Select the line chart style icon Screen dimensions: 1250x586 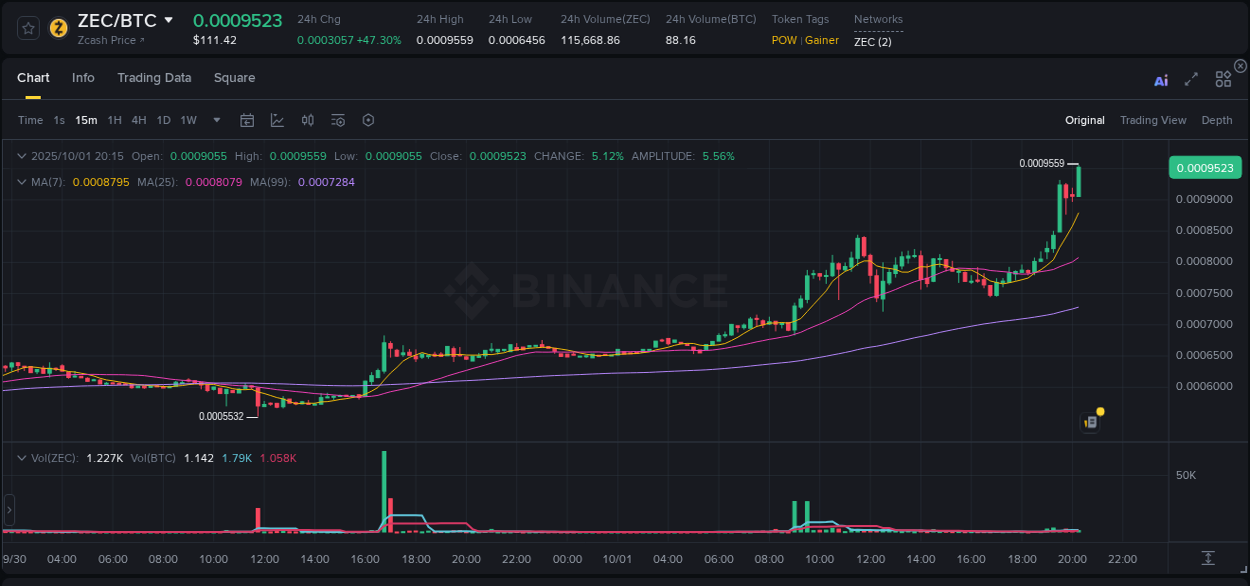(x=277, y=120)
